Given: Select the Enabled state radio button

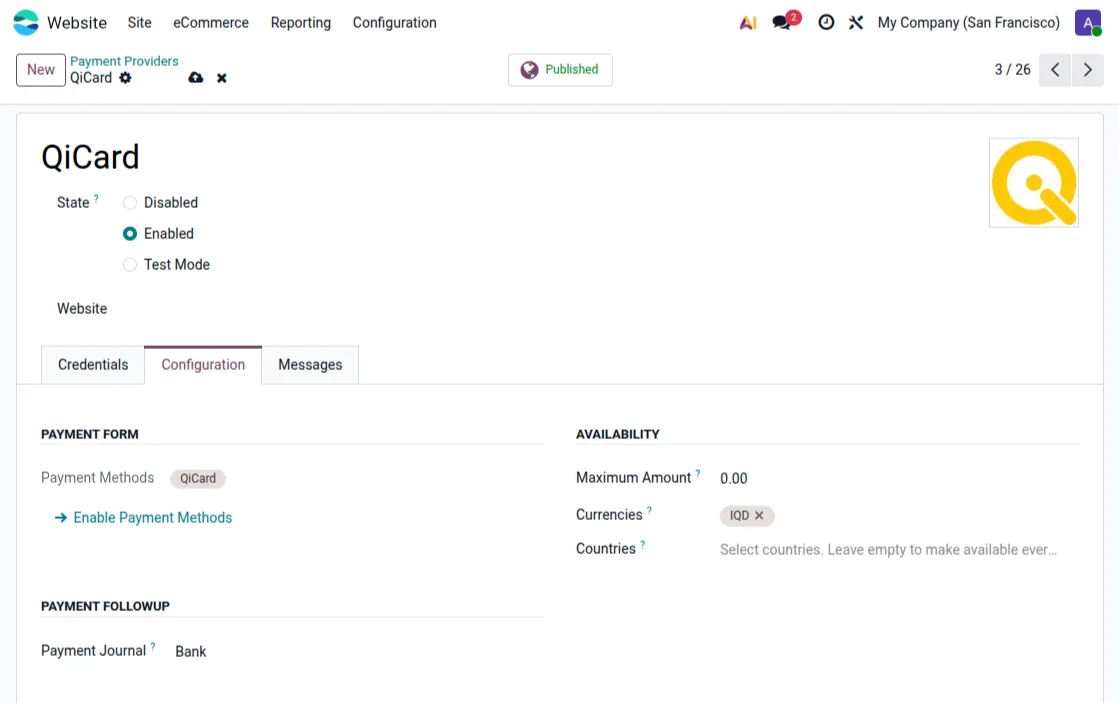Looking at the screenshot, I should (x=130, y=233).
